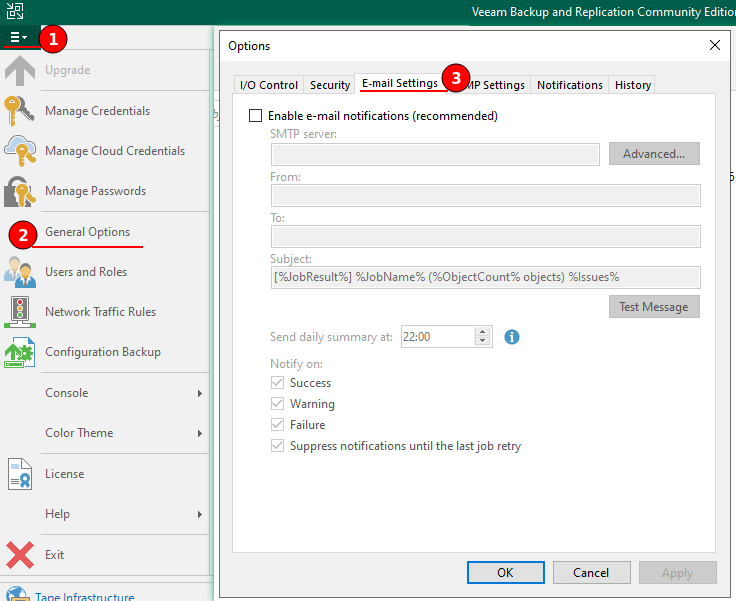Screen dimensions: 736x601
Task: Toggle Suppress notifications until last retry
Action: [277, 446]
